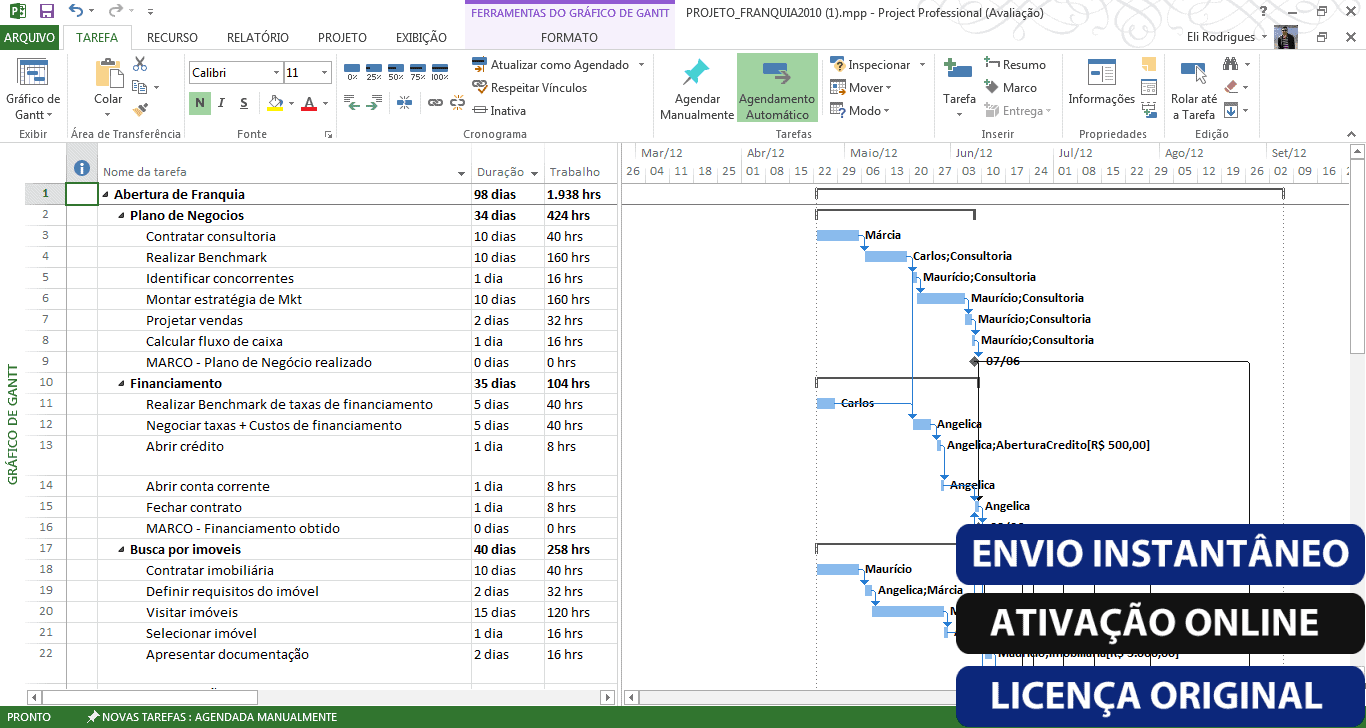Click the Tarefa insert button

pos(959,89)
